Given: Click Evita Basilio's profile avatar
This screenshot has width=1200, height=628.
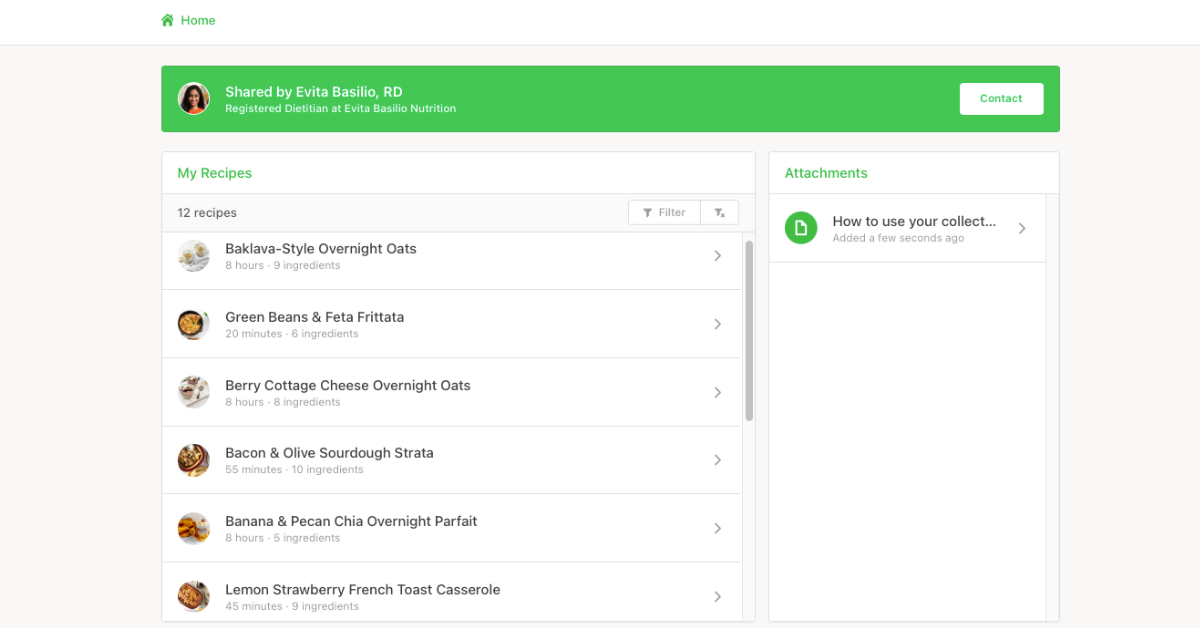Looking at the screenshot, I should coord(194,98).
